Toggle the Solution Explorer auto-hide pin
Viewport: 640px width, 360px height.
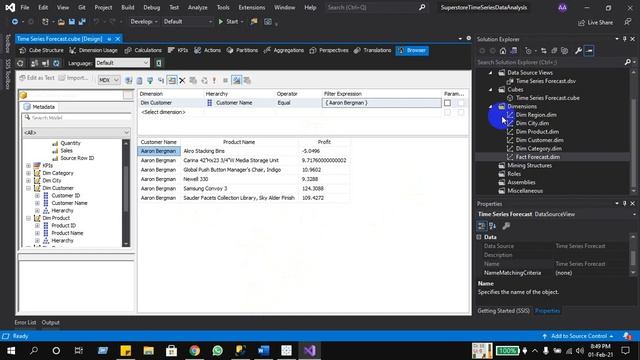pyautogui.click(x=624, y=39)
